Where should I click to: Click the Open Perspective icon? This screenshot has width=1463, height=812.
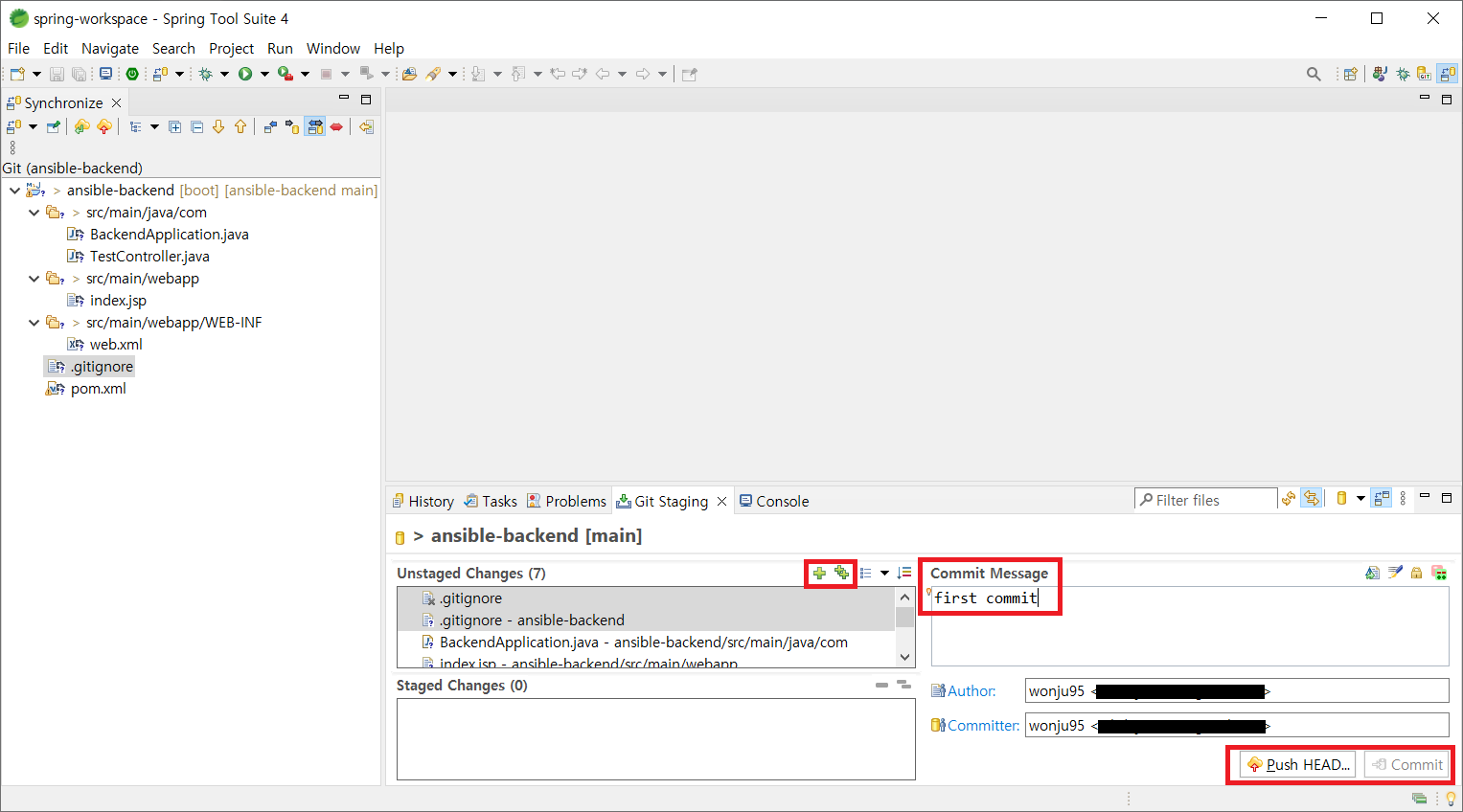click(1351, 74)
